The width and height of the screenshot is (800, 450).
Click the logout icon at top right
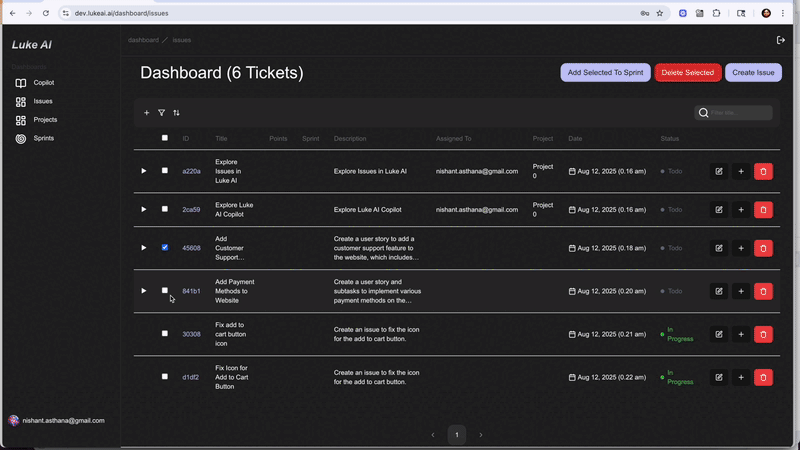pos(781,40)
